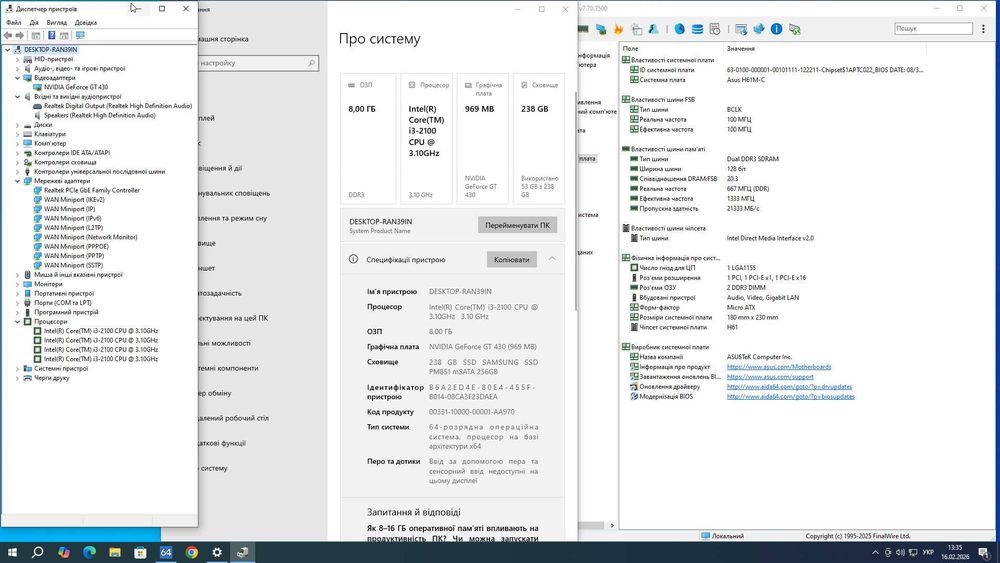This screenshot has width=1000, height=563.
Task: Collapse the Процесори tree node
Action: (17, 322)
